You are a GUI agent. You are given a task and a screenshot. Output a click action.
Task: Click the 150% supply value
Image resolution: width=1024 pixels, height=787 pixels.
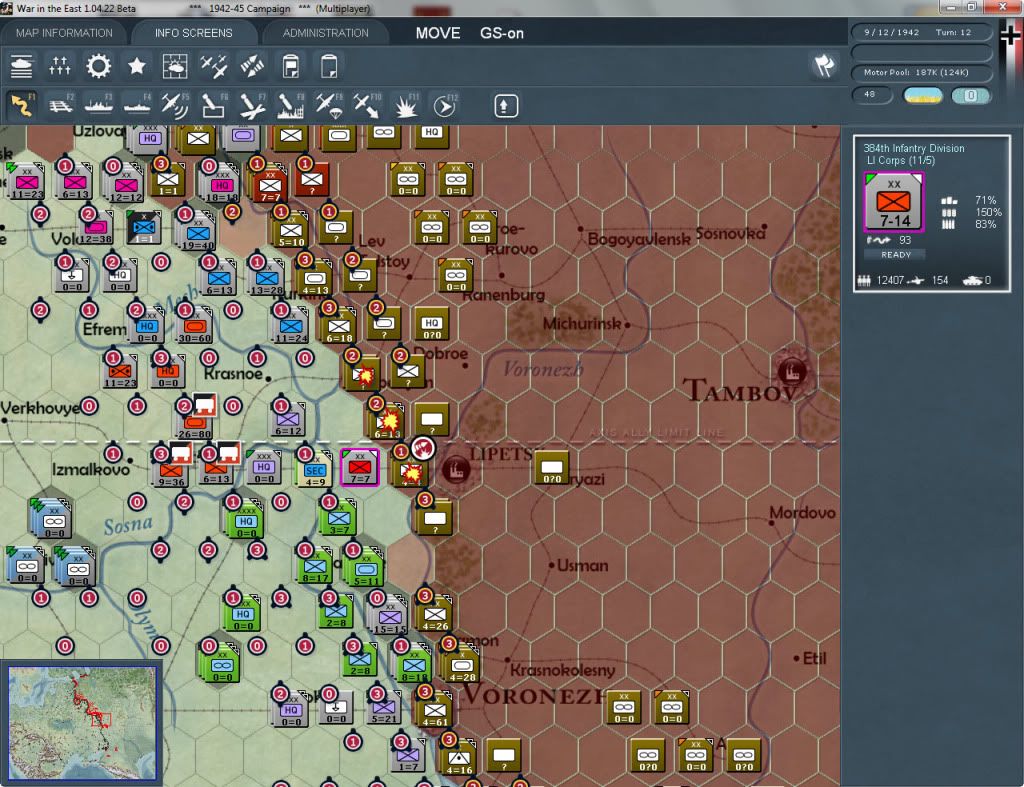click(x=987, y=212)
